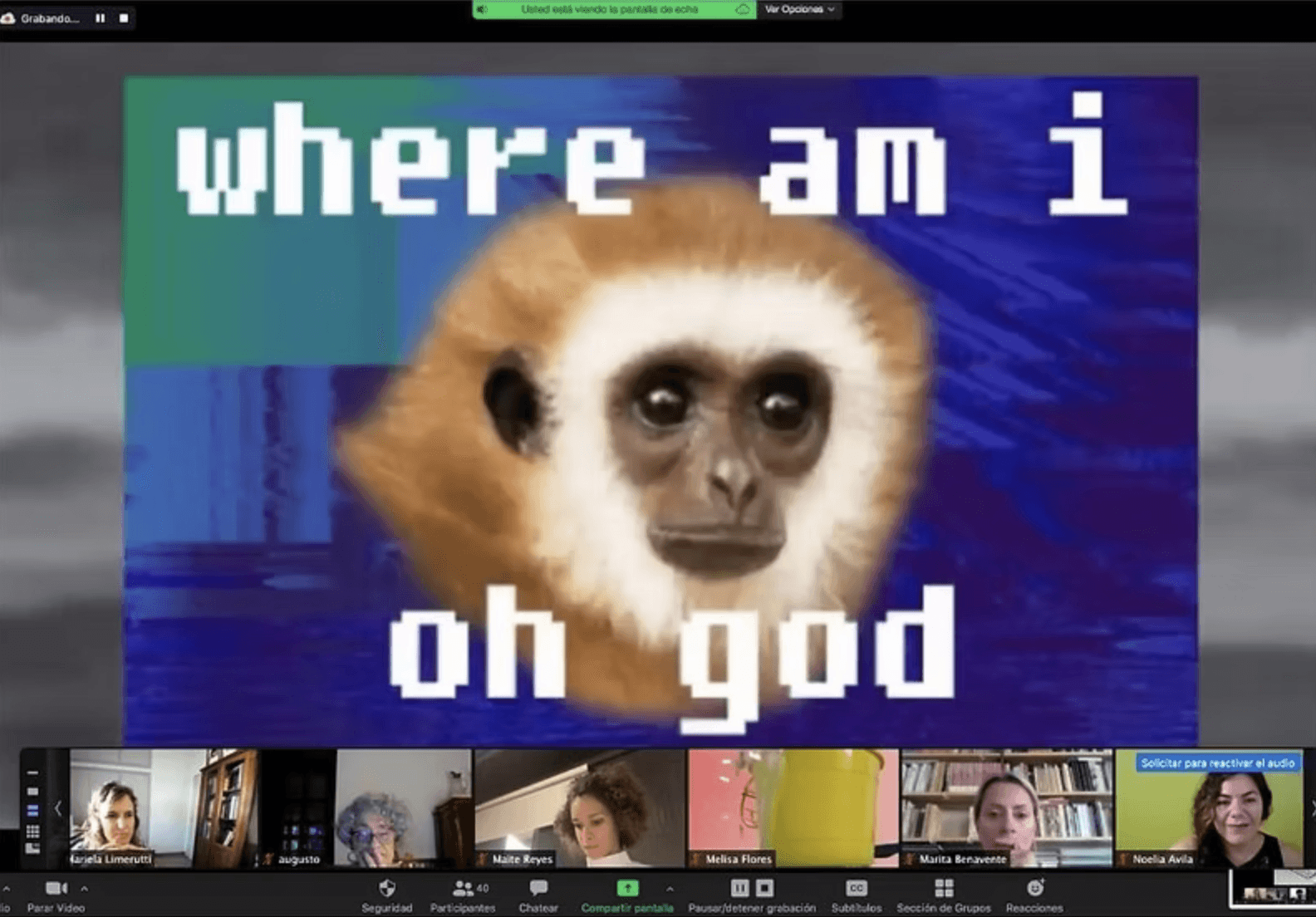
Task: Select the single-thumbnail view icon
Action: point(33,792)
